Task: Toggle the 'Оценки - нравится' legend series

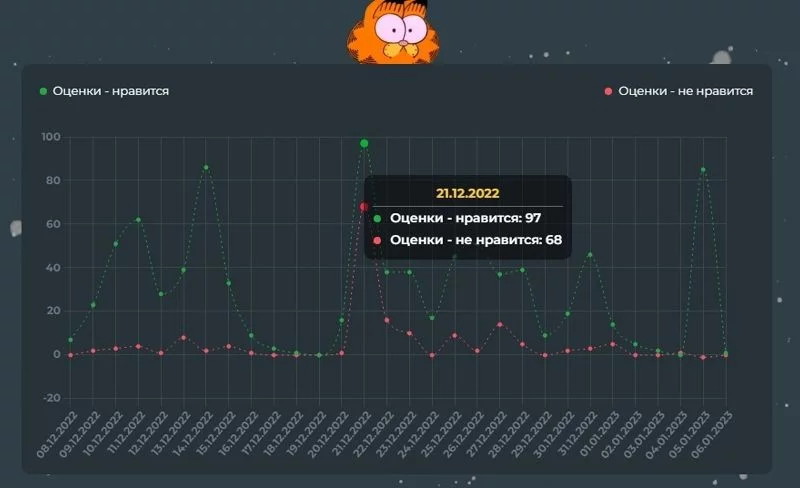Action: [105, 91]
